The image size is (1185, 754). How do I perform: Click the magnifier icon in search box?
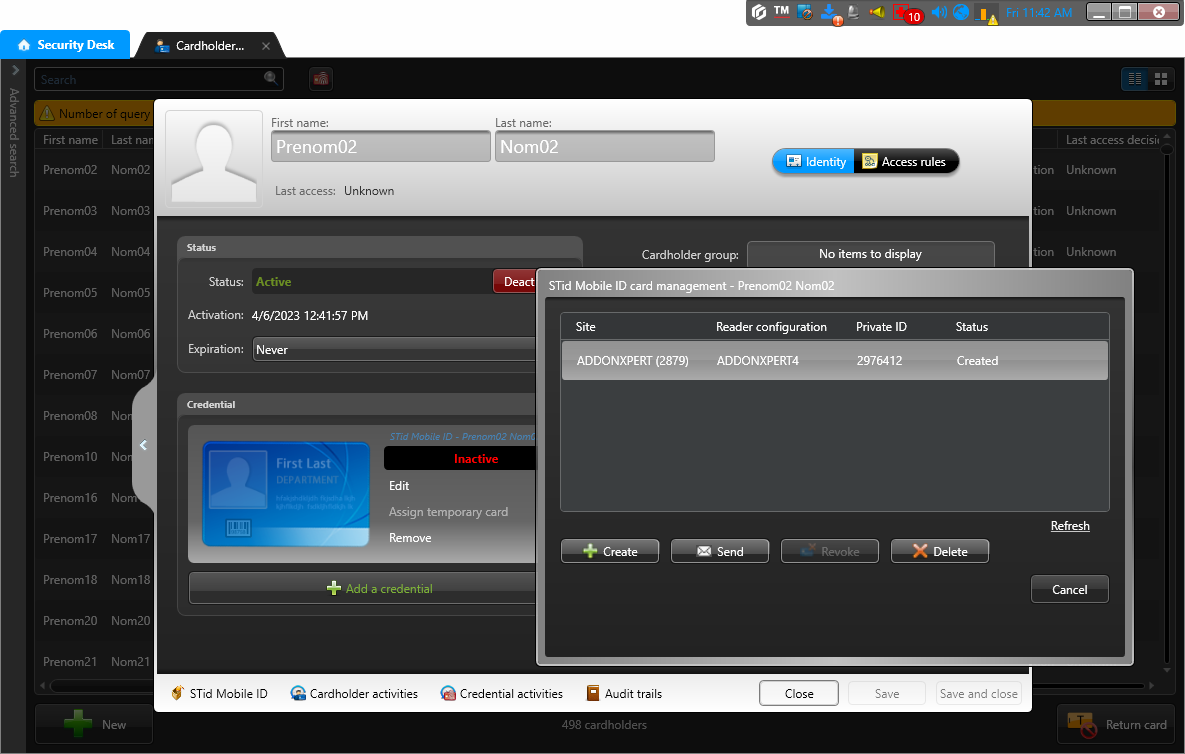tap(271, 79)
